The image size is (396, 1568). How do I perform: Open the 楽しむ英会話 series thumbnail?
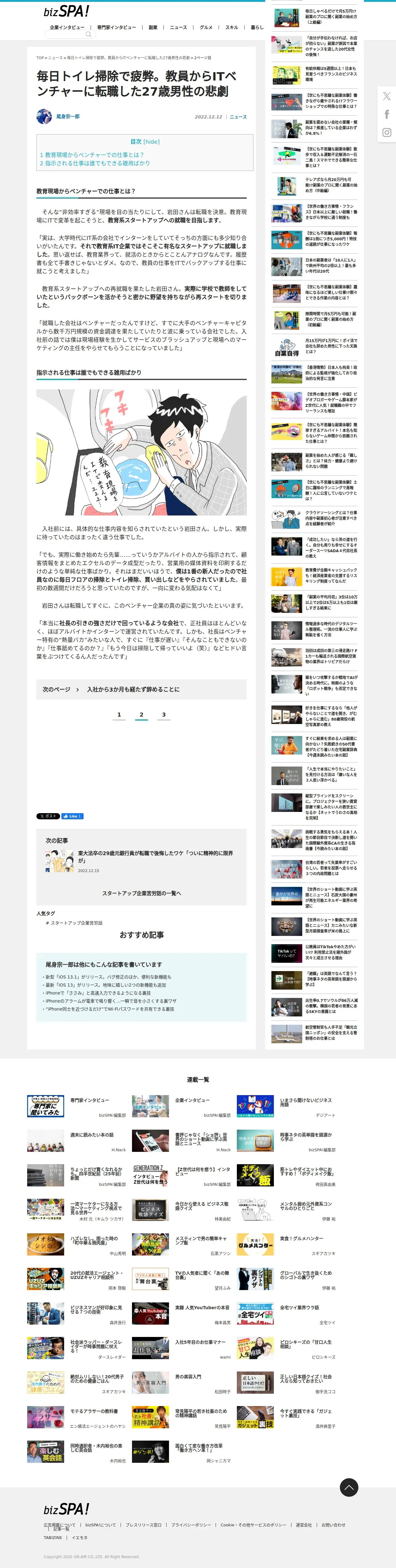46,1452
